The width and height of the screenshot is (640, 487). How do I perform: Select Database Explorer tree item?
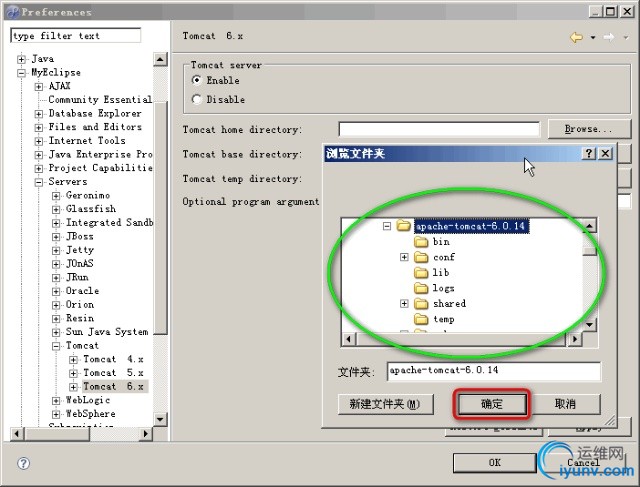click(95, 113)
